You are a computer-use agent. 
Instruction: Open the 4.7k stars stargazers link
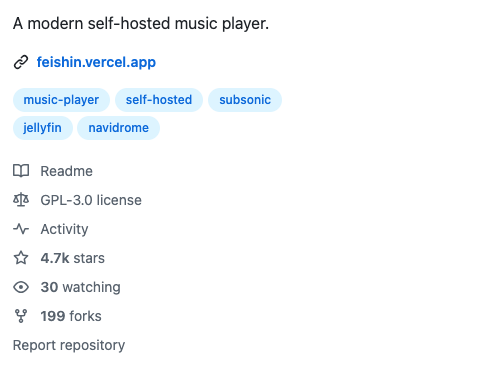[73, 258]
